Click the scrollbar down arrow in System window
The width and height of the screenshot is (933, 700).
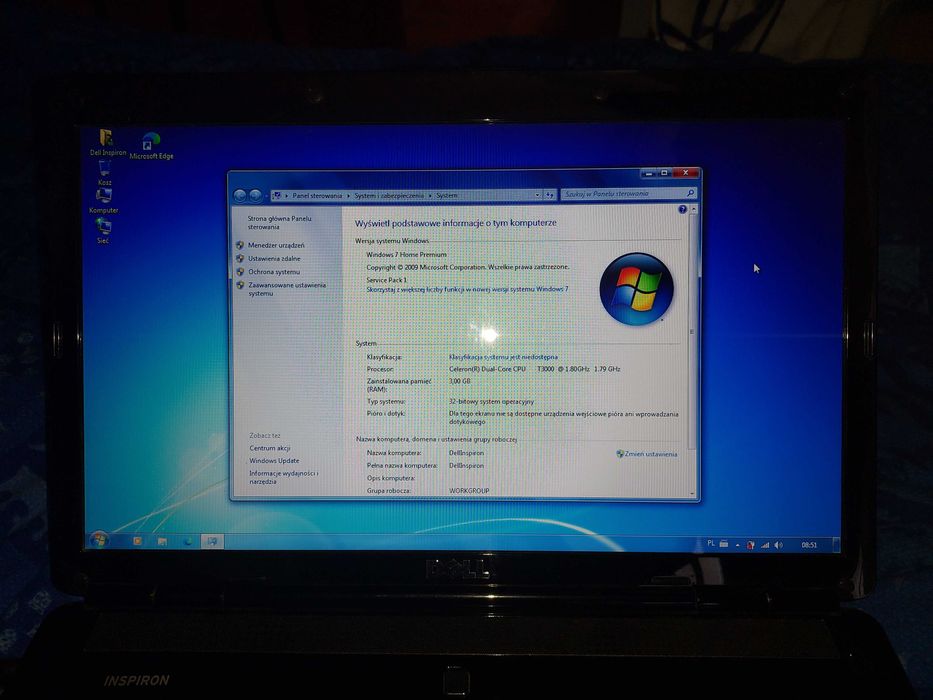click(x=692, y=493)
